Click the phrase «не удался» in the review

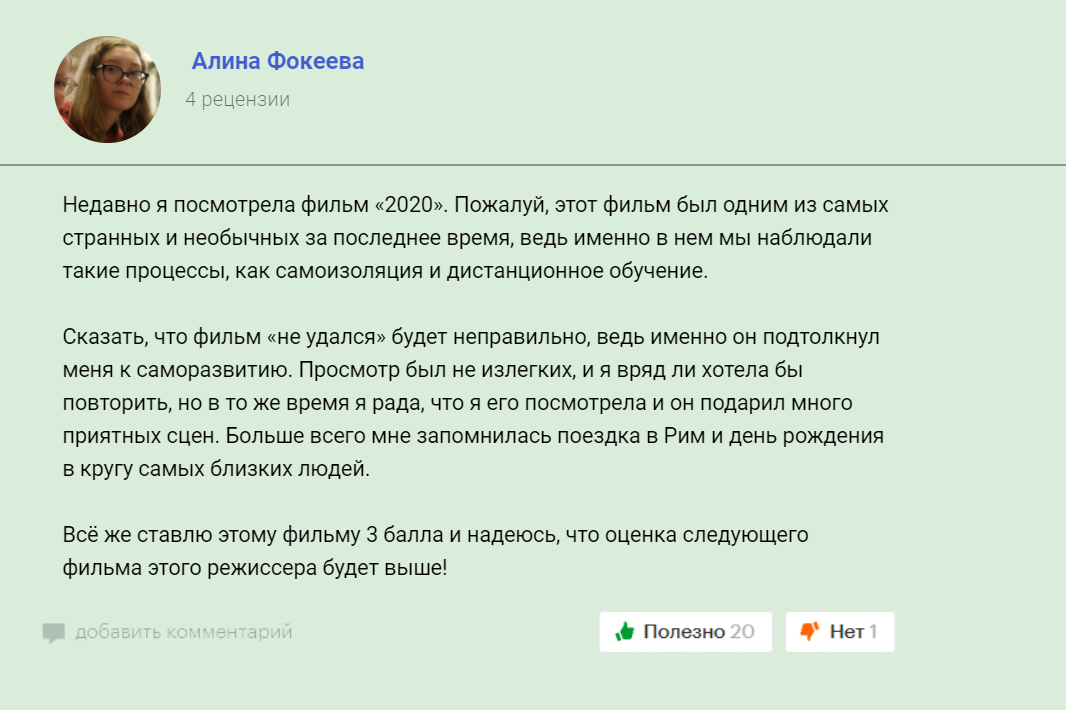coord(327,337)
